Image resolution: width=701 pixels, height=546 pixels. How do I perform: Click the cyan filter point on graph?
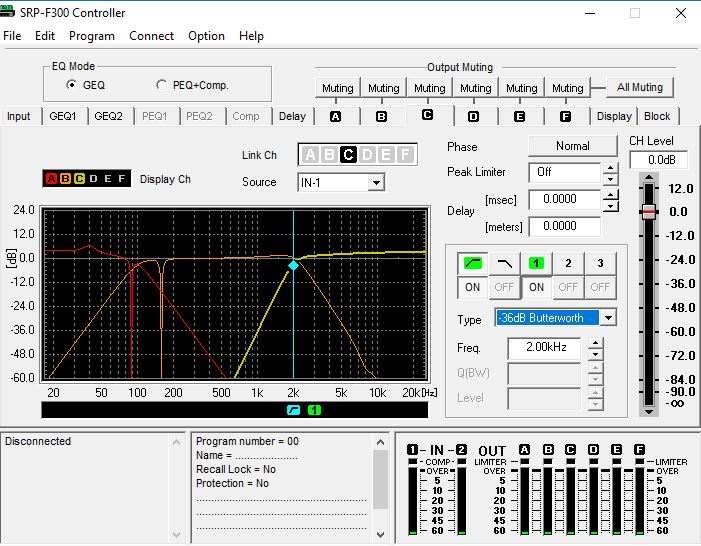(293, 265)
